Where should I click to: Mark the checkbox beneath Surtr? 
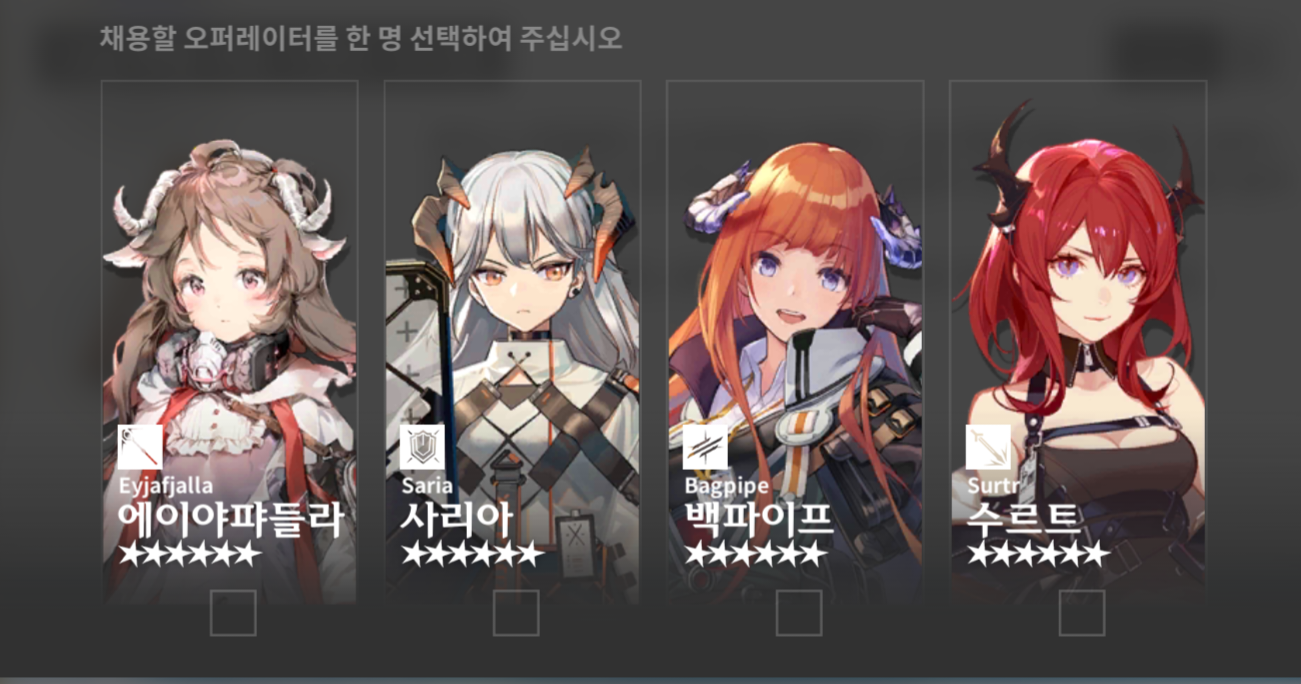point(1082,613)
